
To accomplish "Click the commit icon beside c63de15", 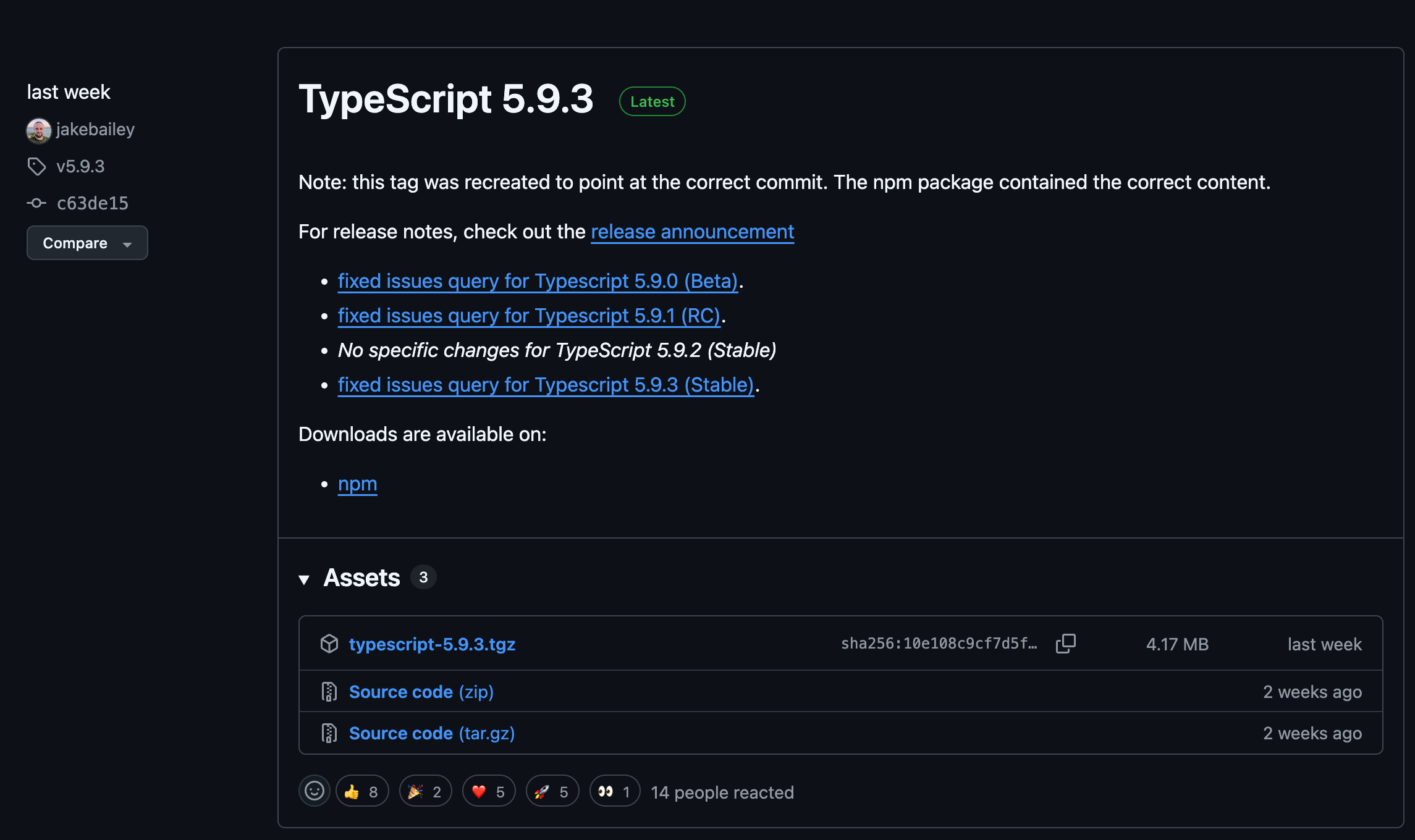I will click(36, 203).
